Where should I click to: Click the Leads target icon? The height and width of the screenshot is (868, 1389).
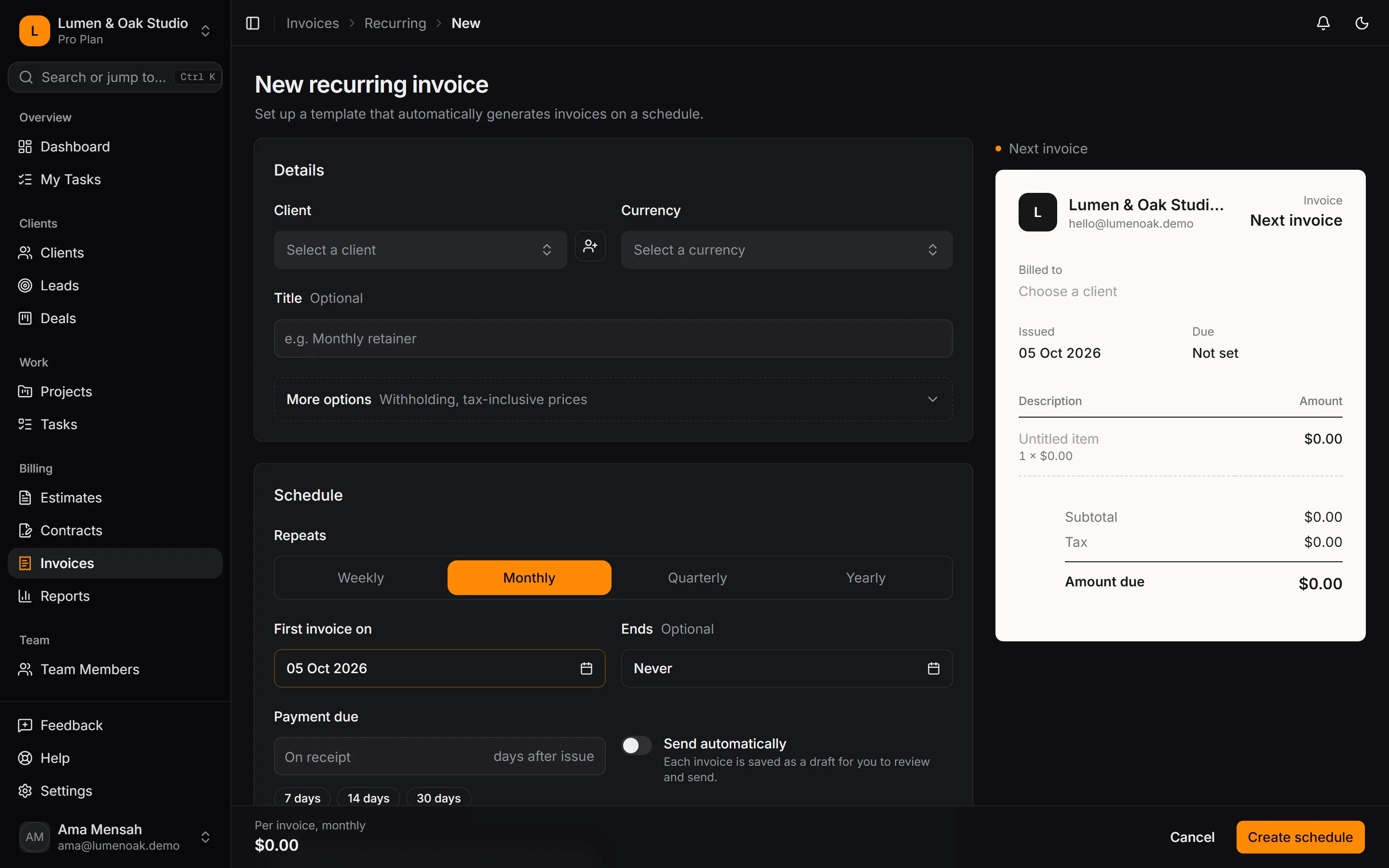(25, 285)
